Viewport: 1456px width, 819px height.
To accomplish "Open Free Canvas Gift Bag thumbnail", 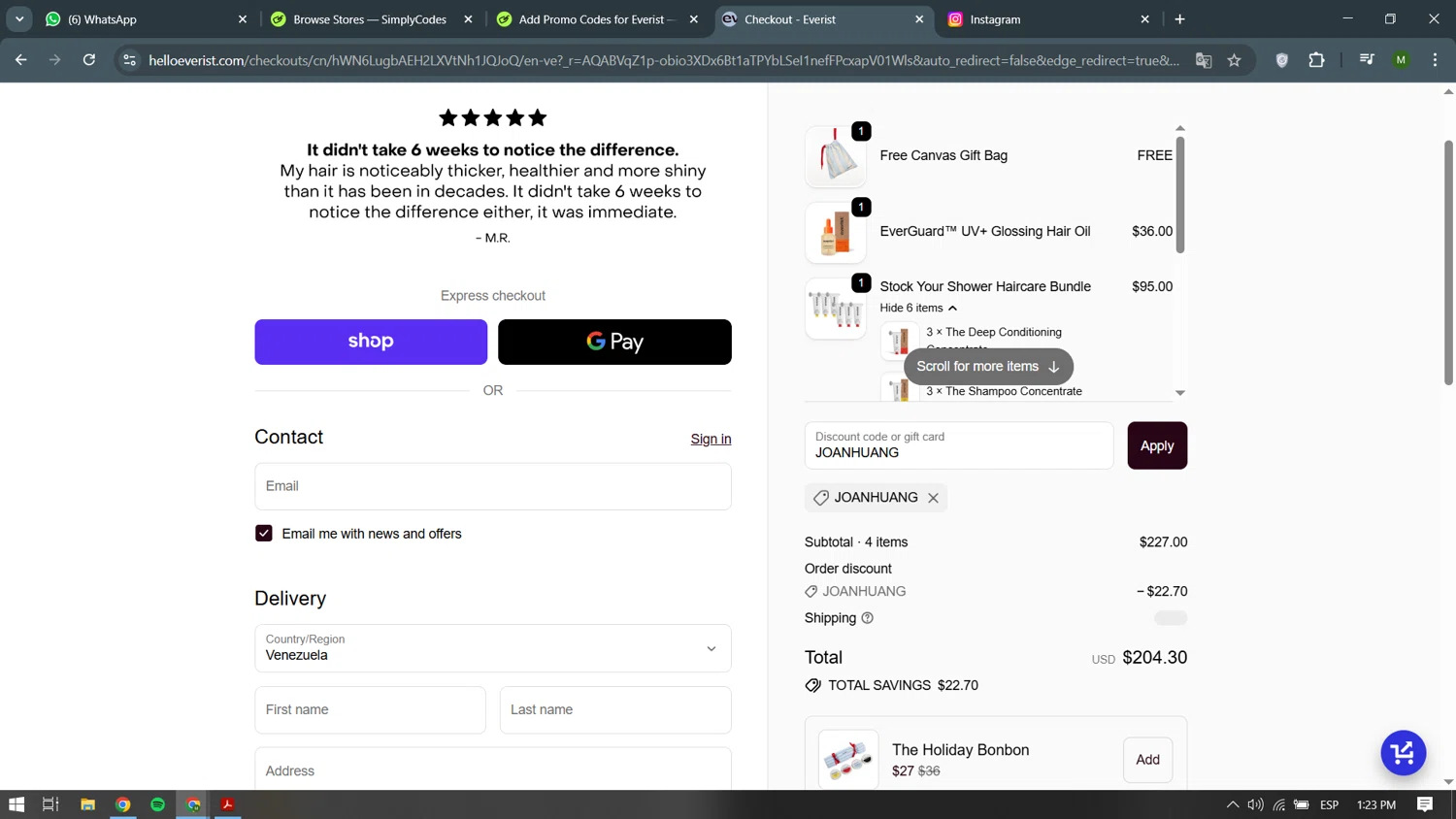I will (835, 156).
